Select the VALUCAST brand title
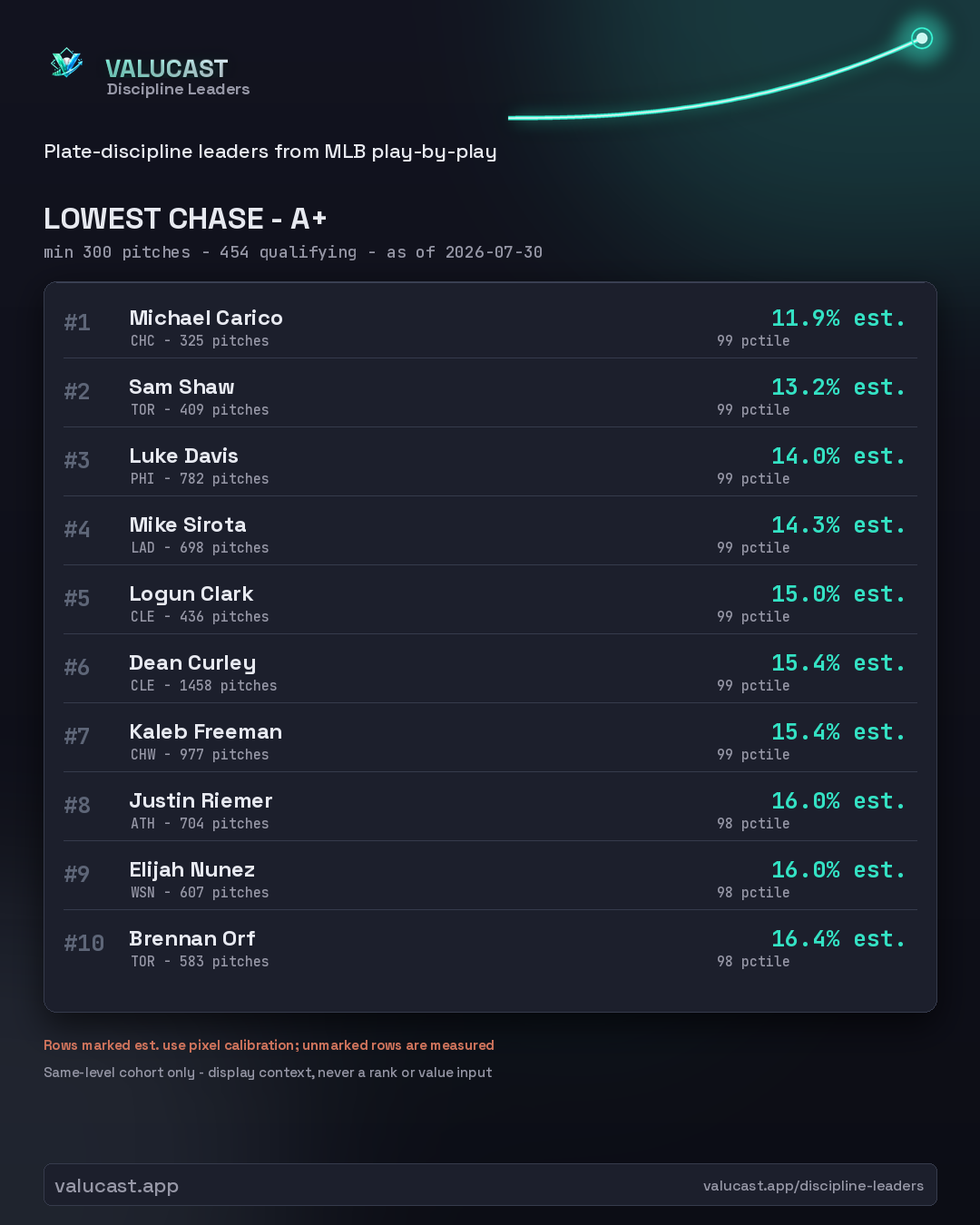980x1225 pixels. pos(167,68)
